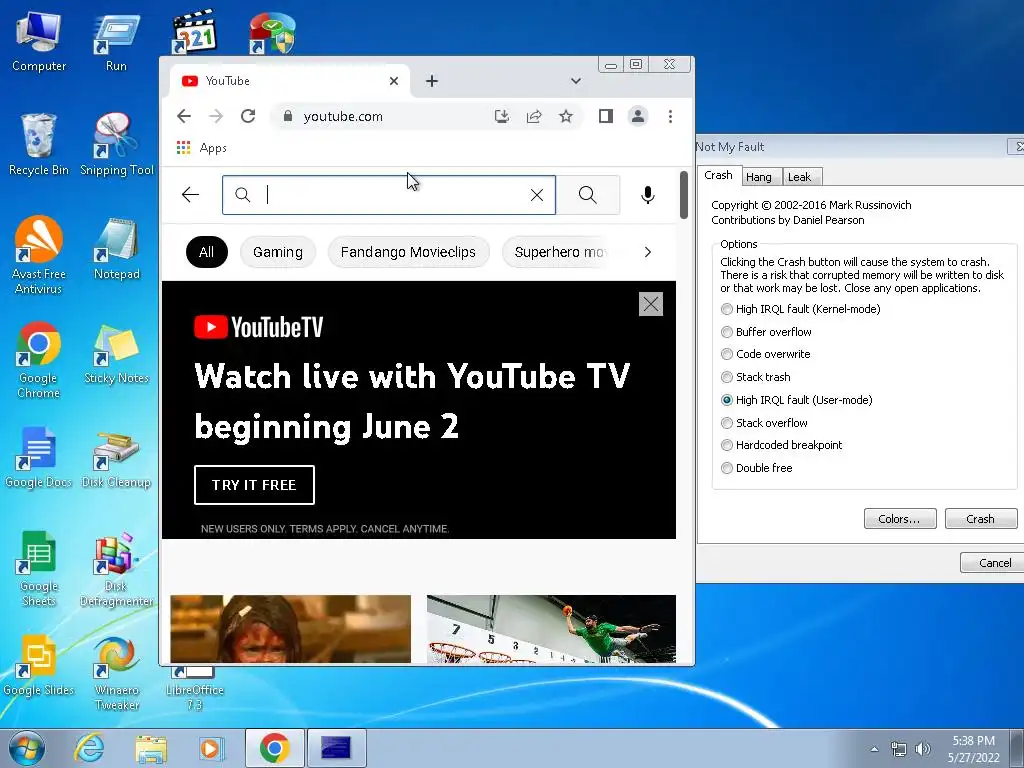Screen dimensions: 1024x768
Task: Select High IRQL fault (Kernel-mode) option
Action: pos(800,309)
